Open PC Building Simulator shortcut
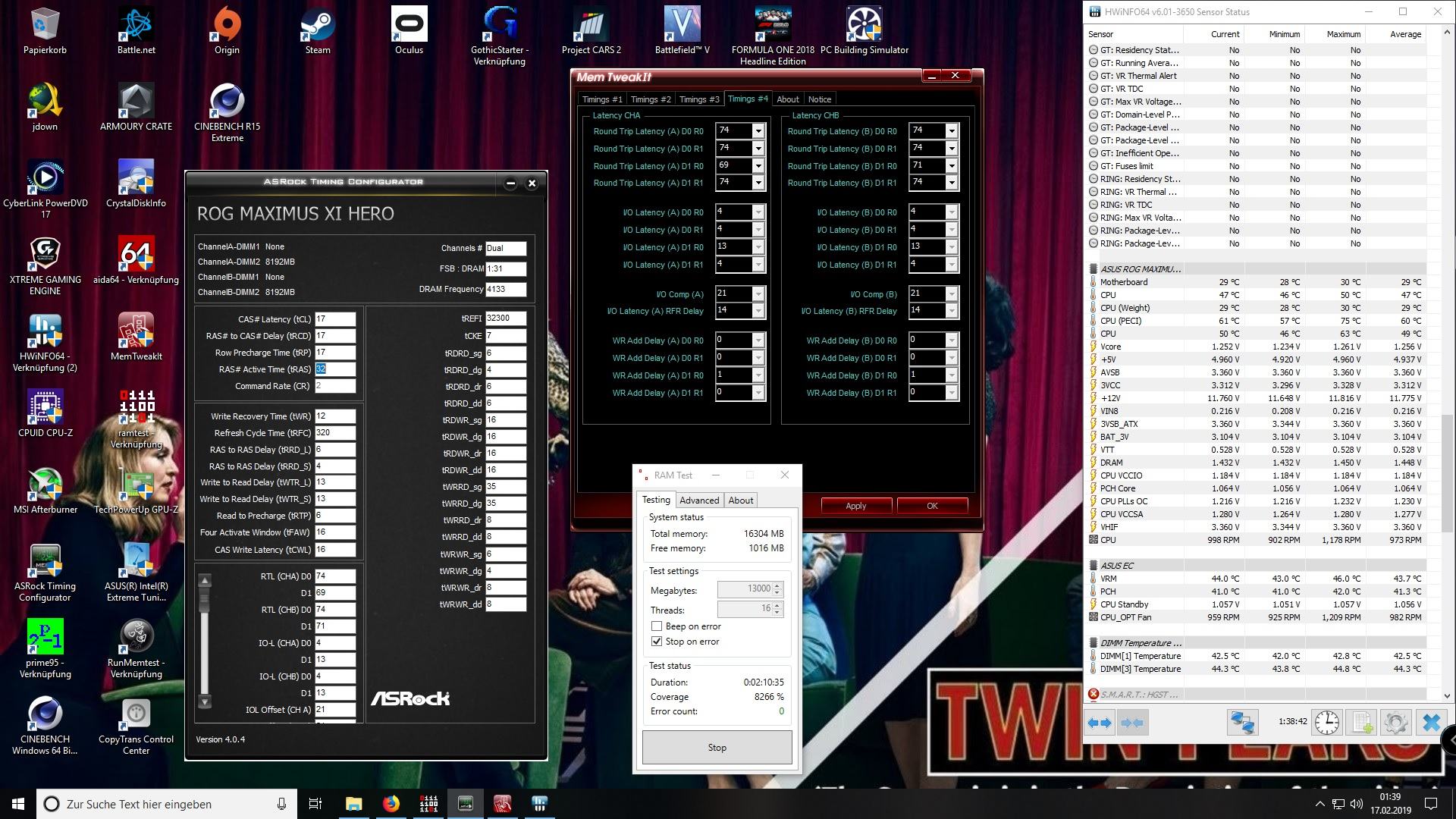1456x819 pixels. tap(864, 32)
